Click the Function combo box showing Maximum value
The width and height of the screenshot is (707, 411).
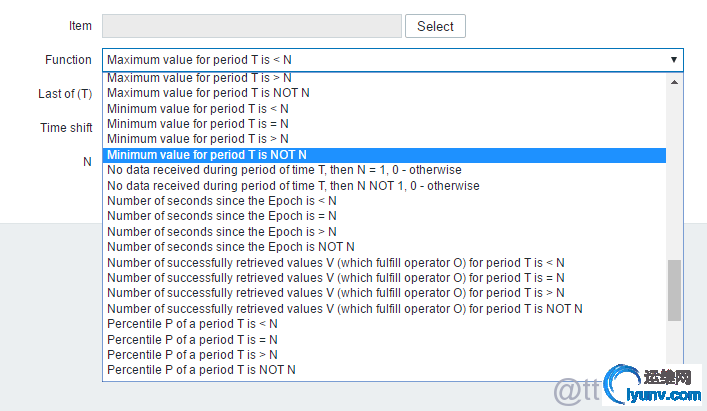380,60
